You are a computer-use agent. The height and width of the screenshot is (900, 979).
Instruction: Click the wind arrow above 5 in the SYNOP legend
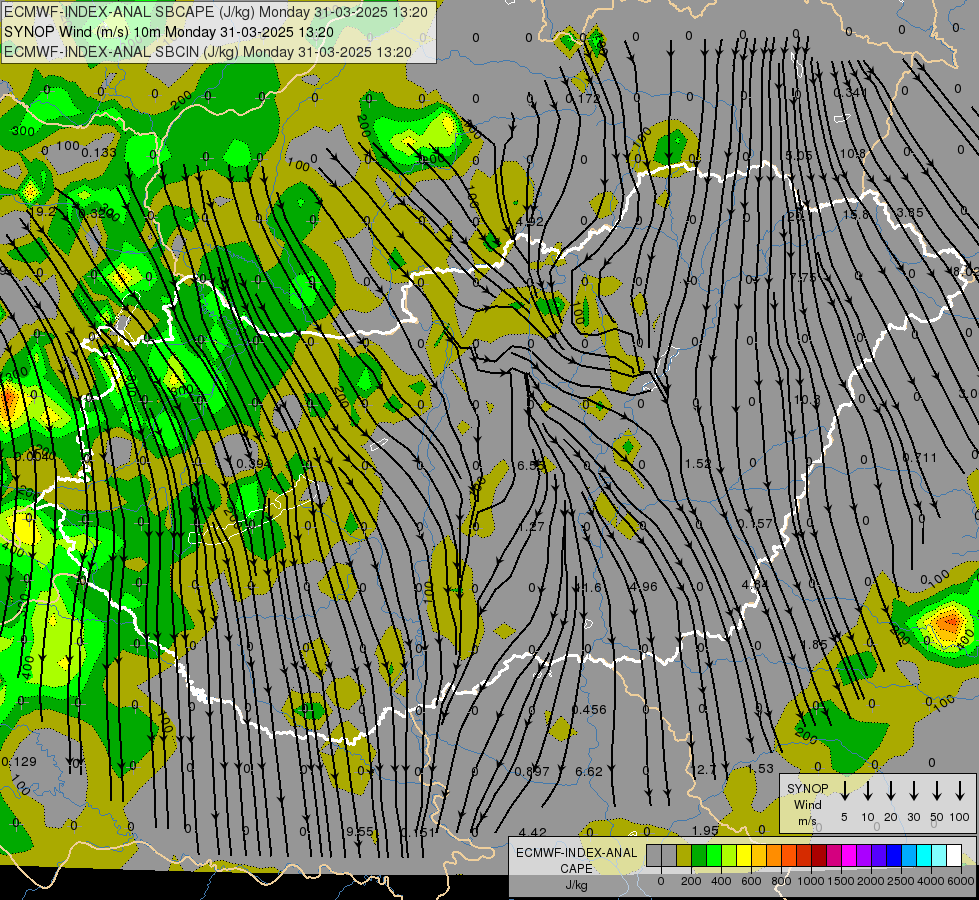(x=844, y=790)
